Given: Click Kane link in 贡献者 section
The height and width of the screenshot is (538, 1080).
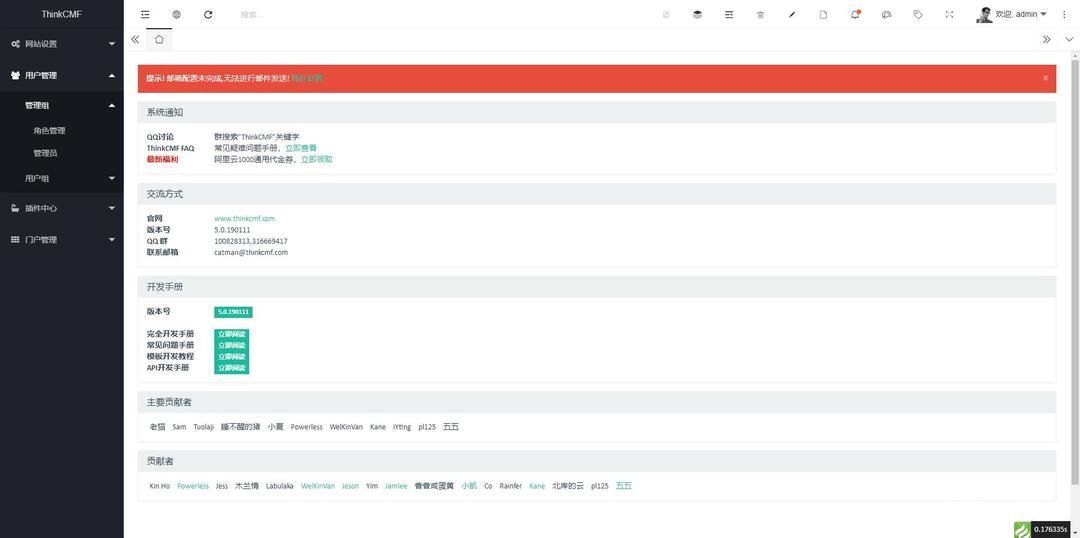Looking at the screenshot, I should (537, 486).
